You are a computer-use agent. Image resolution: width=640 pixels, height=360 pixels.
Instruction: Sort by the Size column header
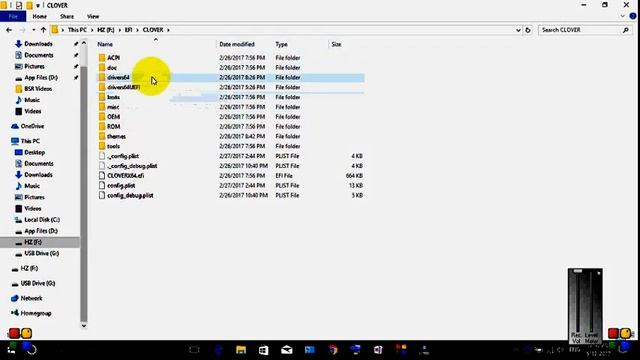(x=336, y=44)
